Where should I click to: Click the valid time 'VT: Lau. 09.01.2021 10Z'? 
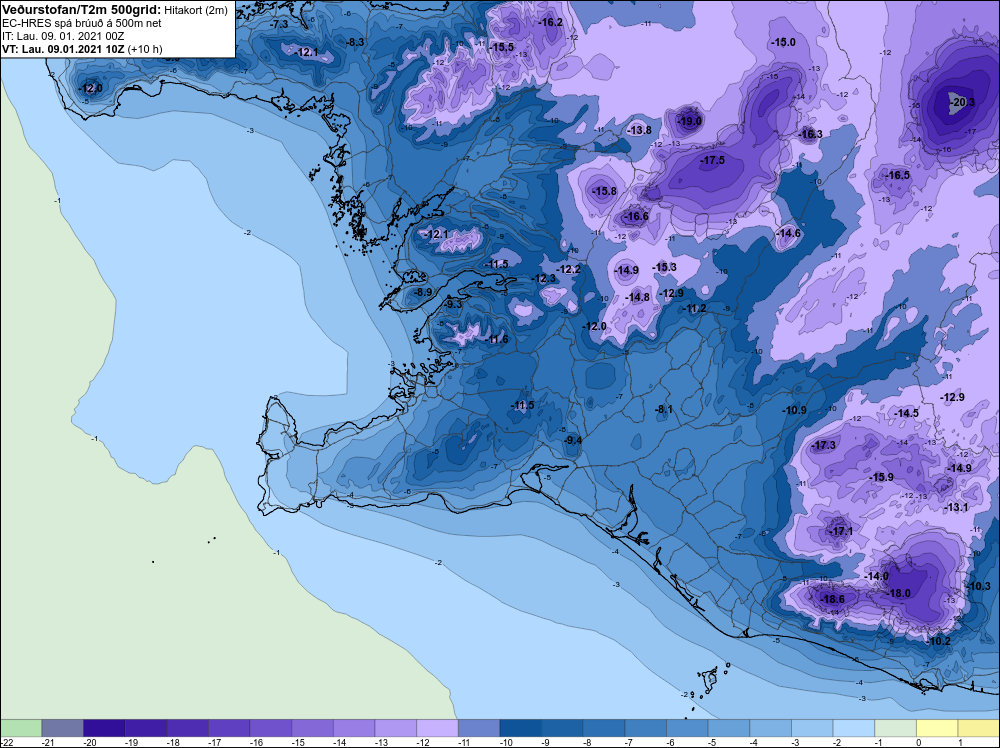64,49
